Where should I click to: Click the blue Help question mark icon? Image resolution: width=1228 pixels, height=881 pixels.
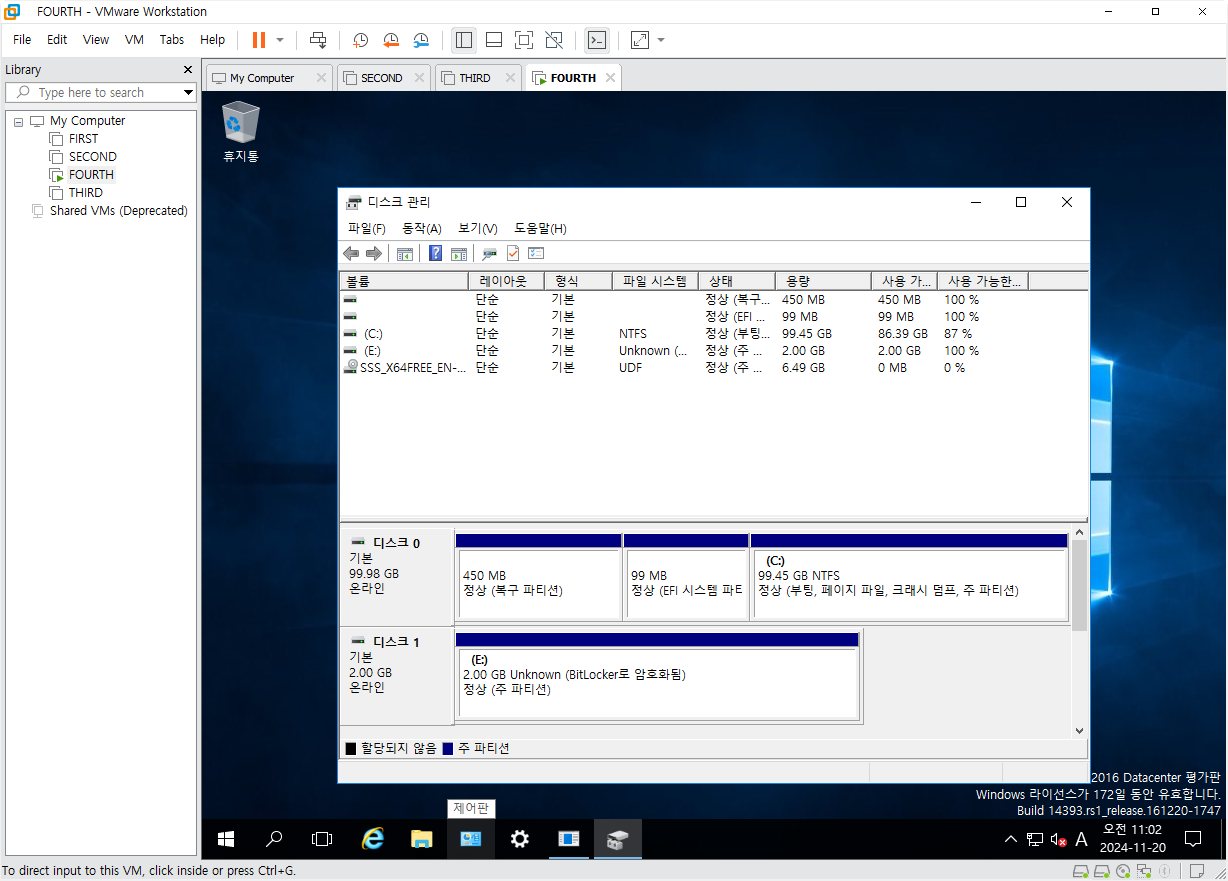coord(436,254)
